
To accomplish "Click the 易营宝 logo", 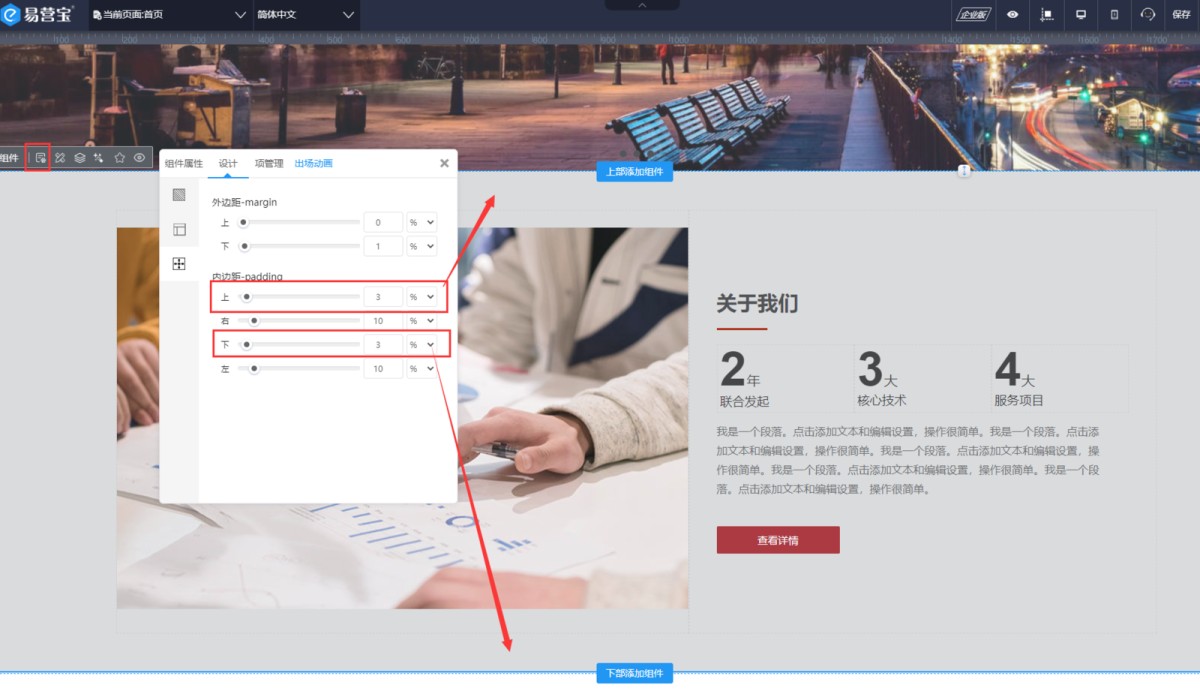I will (x=38, y=15).
